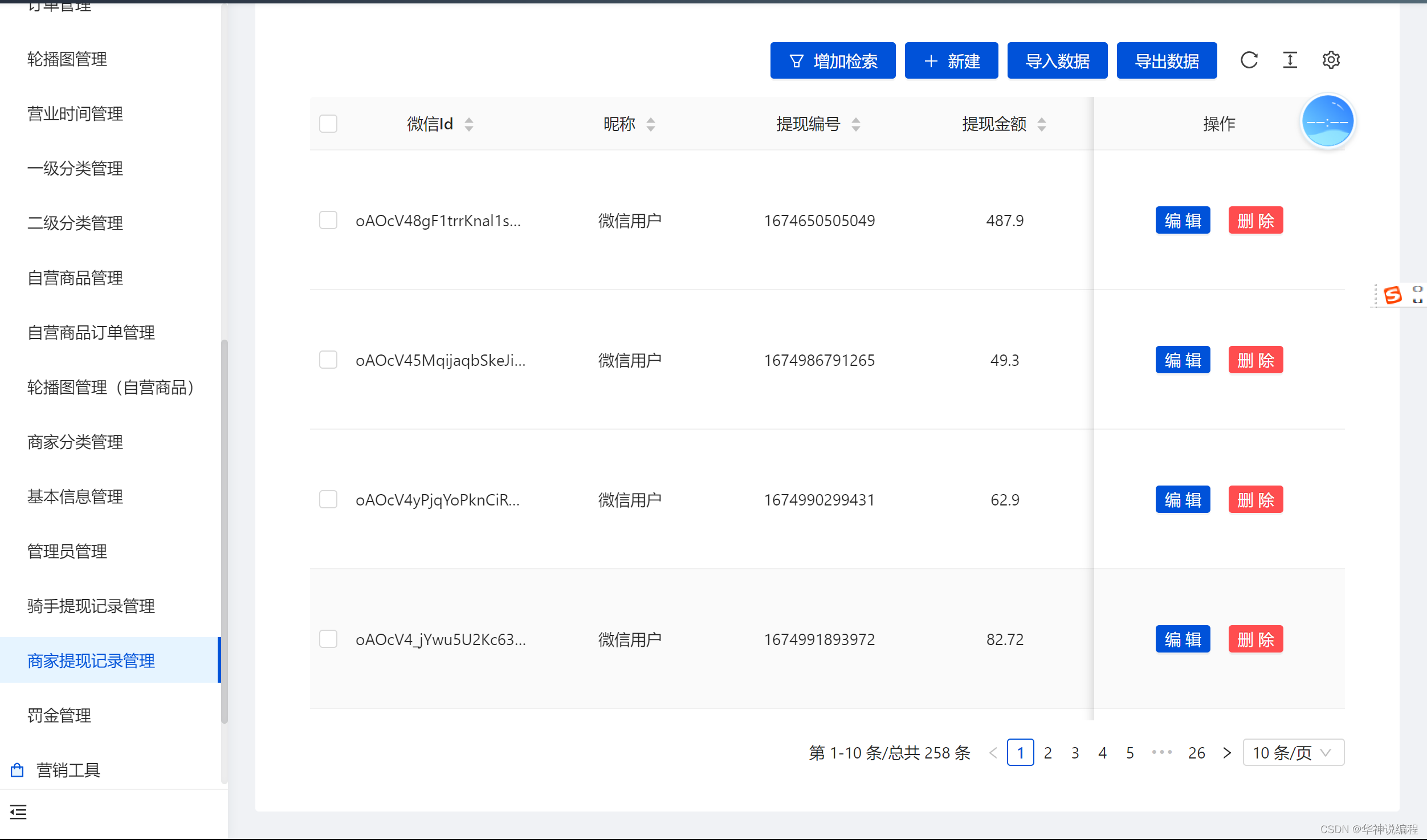Open the column settings gear icon
Viewport: 1427px width, 840px height.
pos(1331,60)
